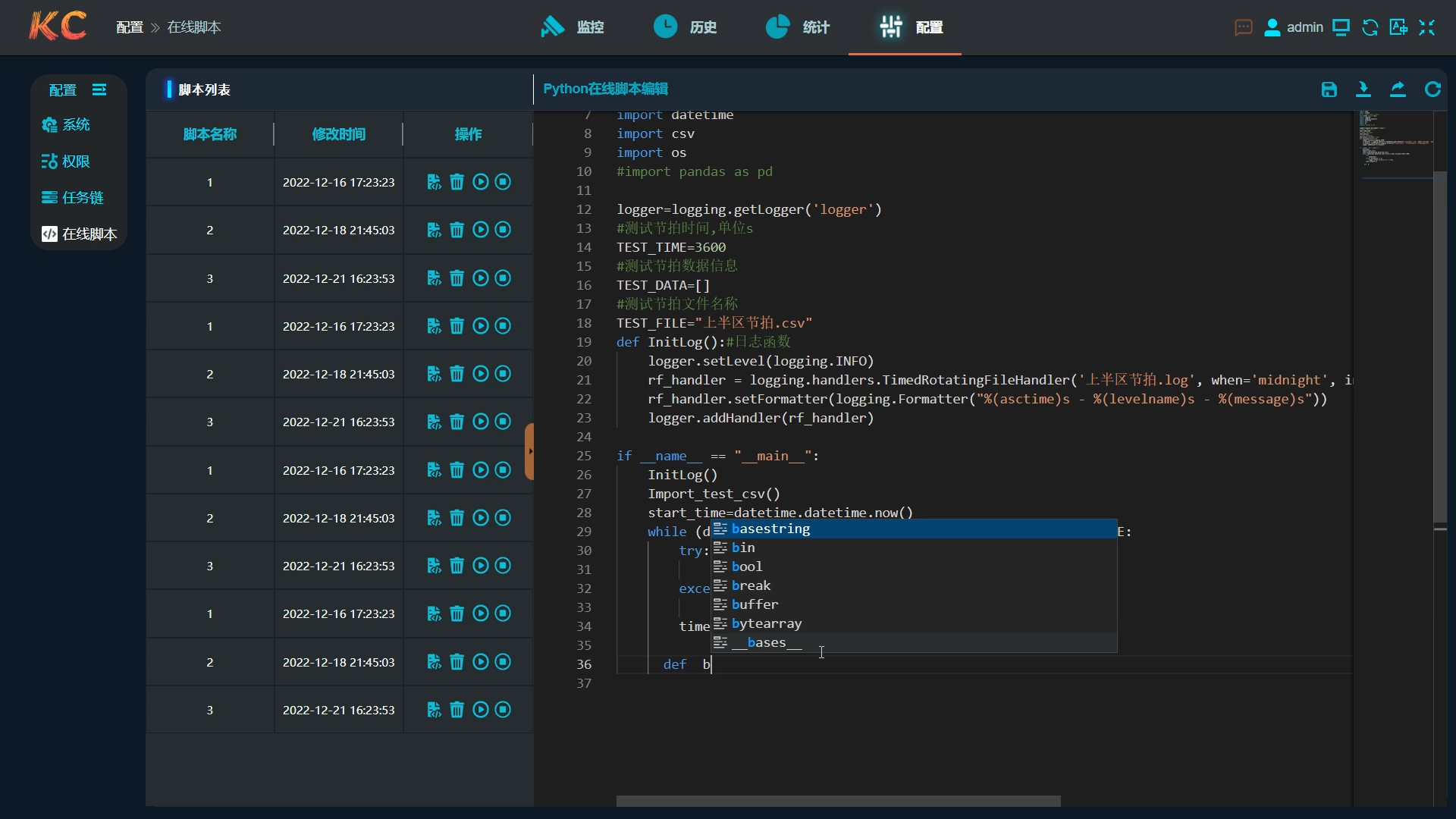This screenshot has width=1456, height=819.
Task: Select the 在线脚本 sidebar item
Action: 80,234
